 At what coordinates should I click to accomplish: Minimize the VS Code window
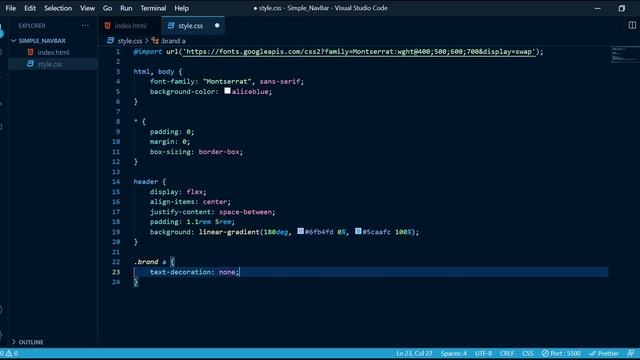pyautogui.click(x=598, y=8)
